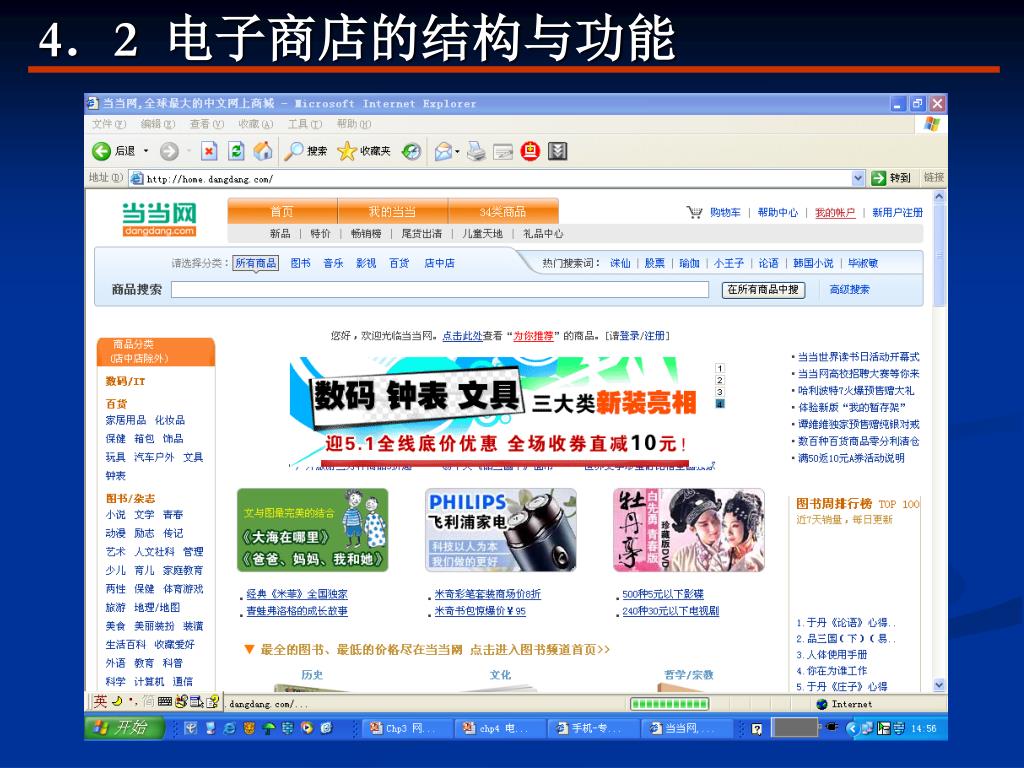Click banner slide number 1
Screen dimensions: 1024x768
point(720,368)
